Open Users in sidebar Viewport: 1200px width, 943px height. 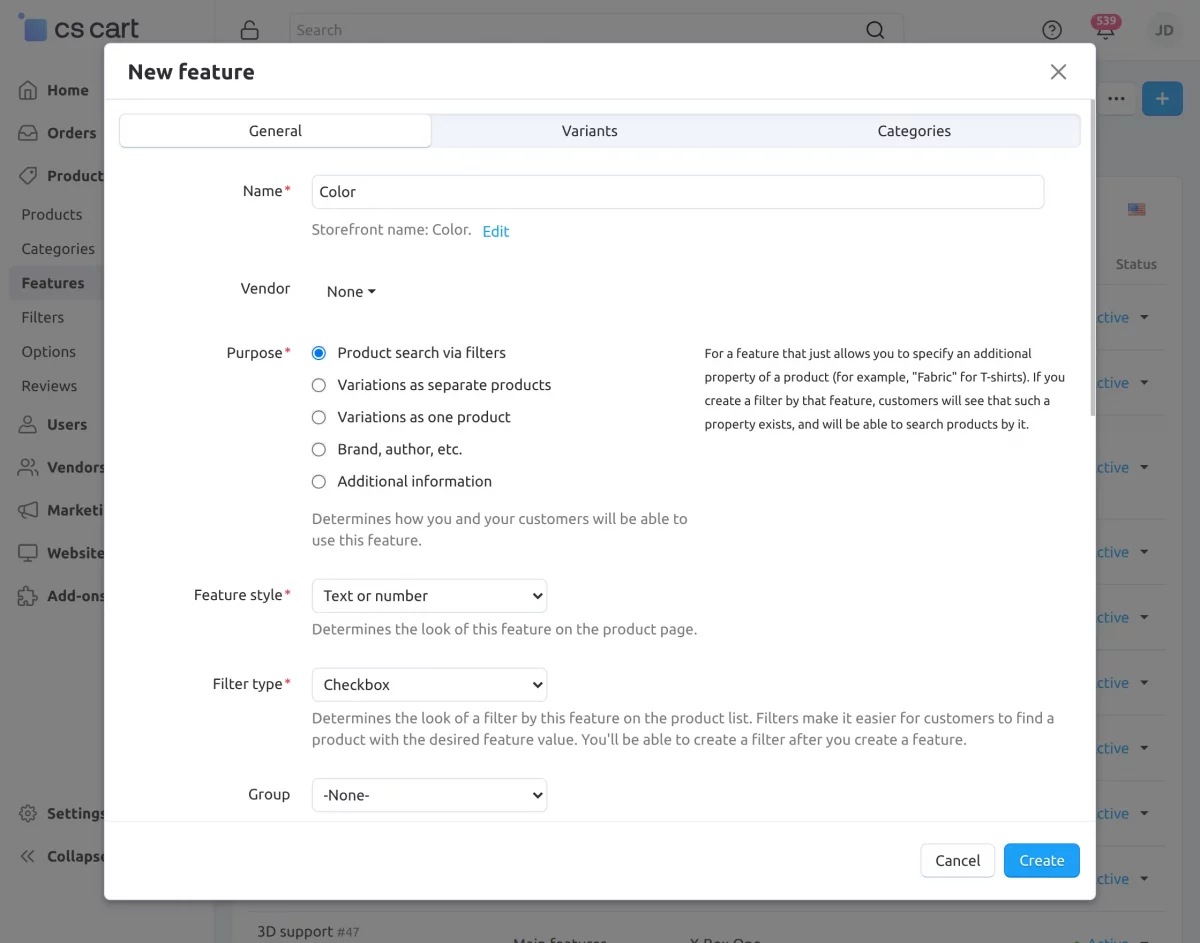pyautogui.click(x=54, y=425)
